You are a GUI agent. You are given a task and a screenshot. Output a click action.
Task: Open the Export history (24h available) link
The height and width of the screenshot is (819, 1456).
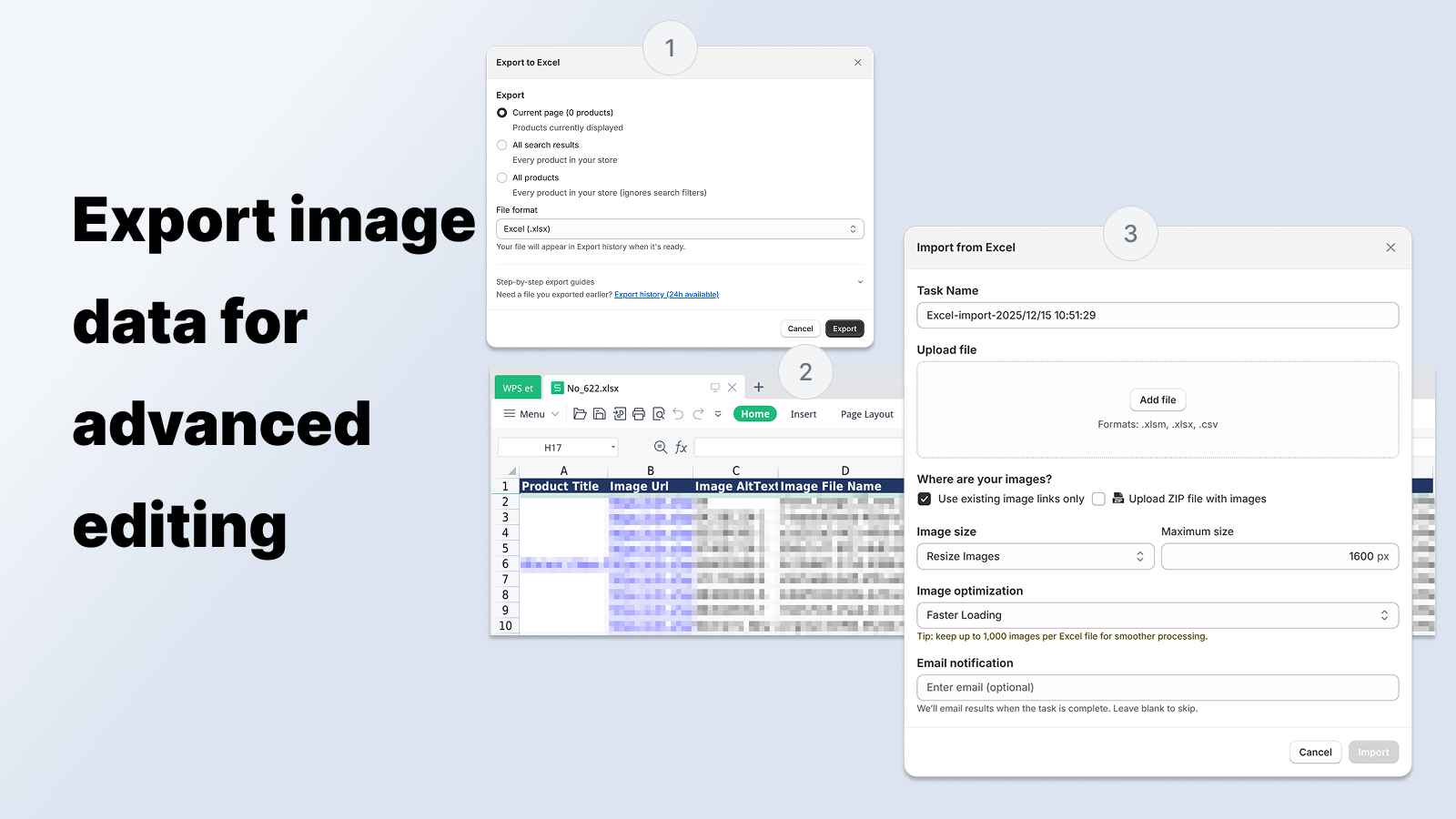click(666, 295)
